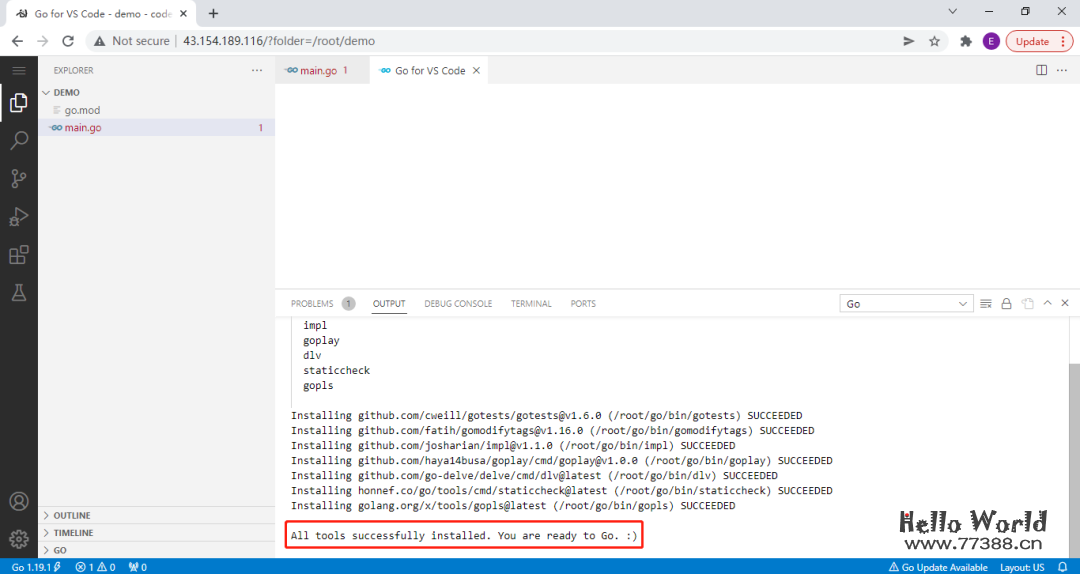
Task: Click the browser Update button
Action: 1039,41
